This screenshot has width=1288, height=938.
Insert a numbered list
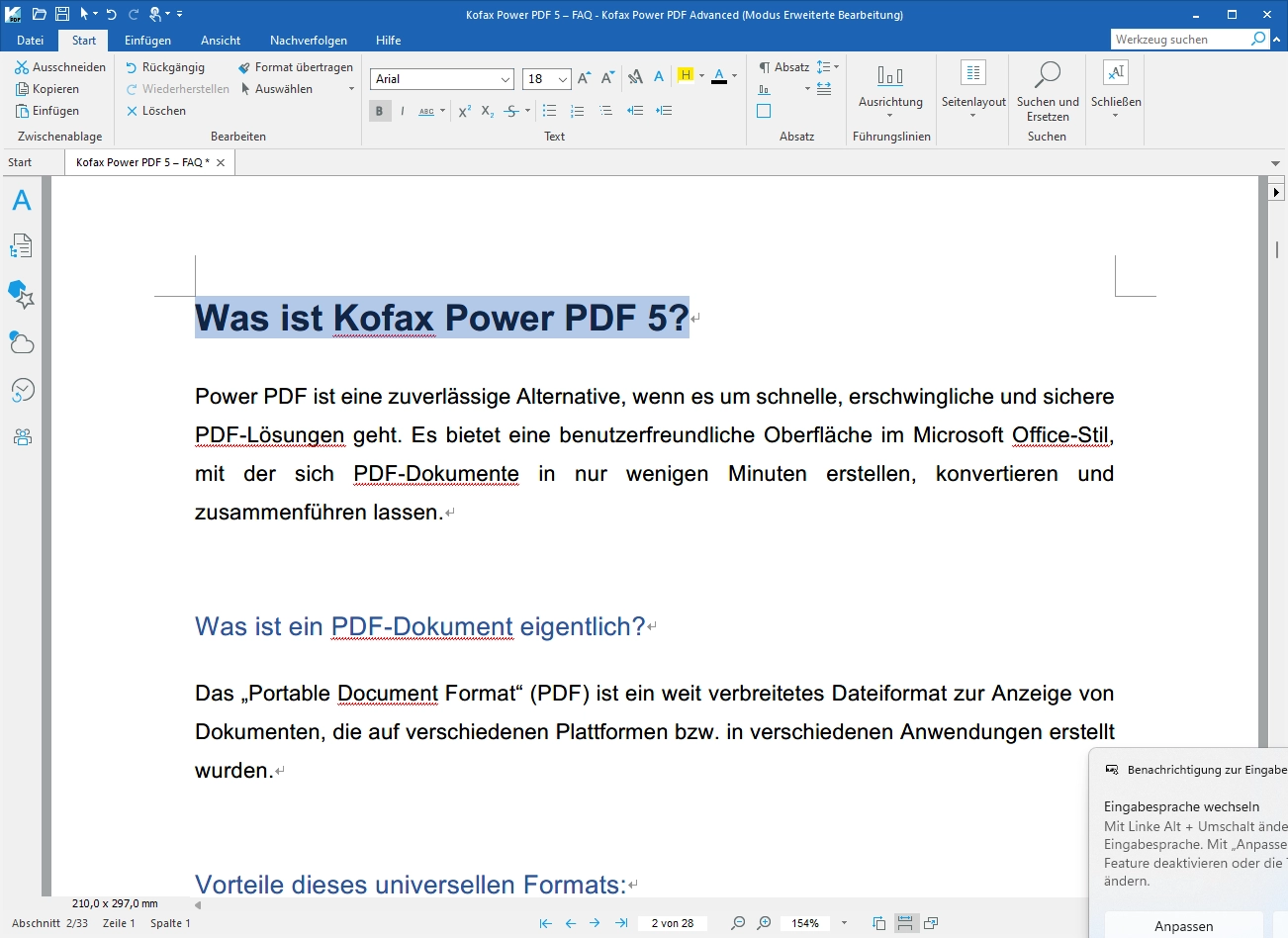578,111
